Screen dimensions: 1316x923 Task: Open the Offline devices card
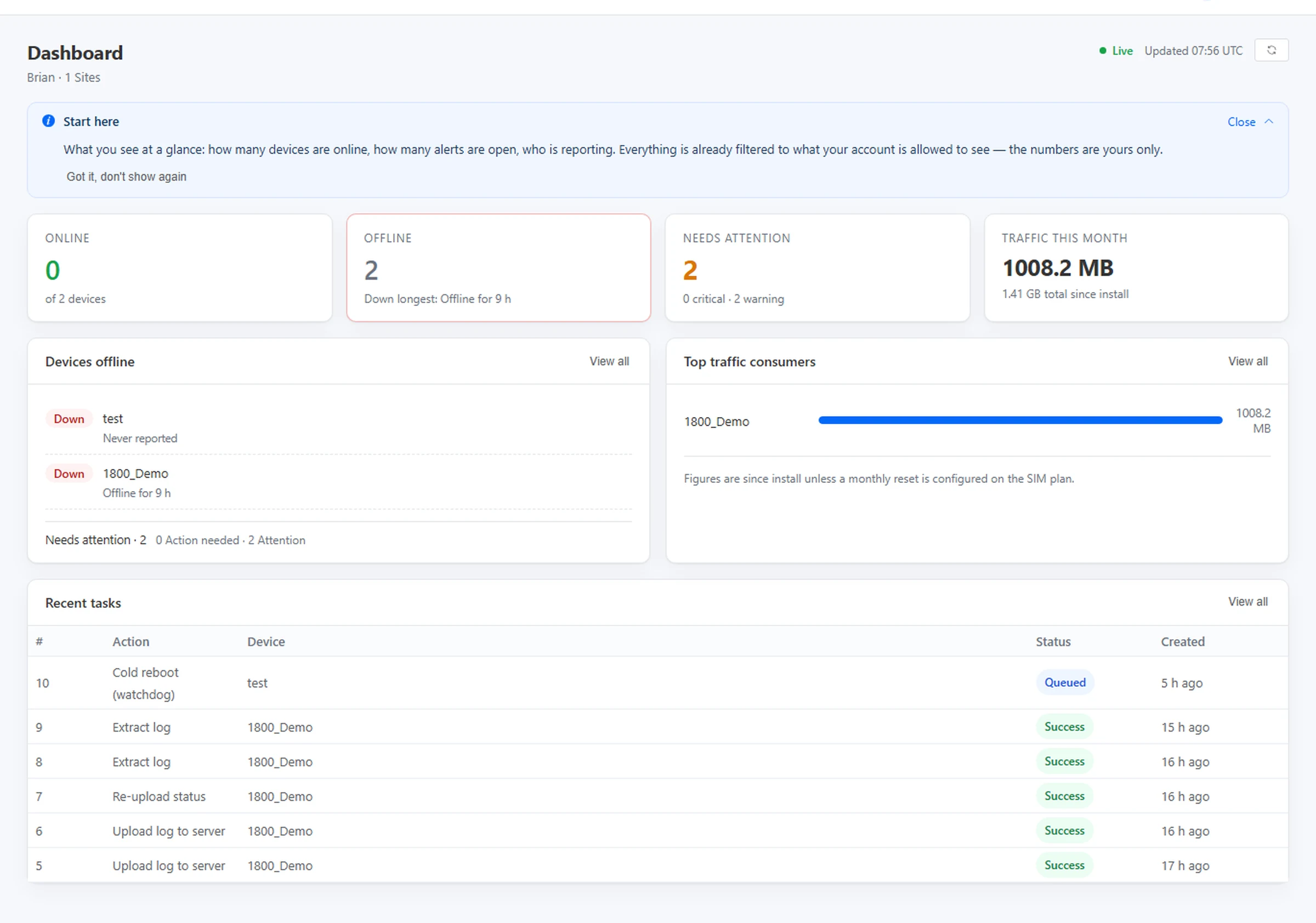tap(498, 267)
